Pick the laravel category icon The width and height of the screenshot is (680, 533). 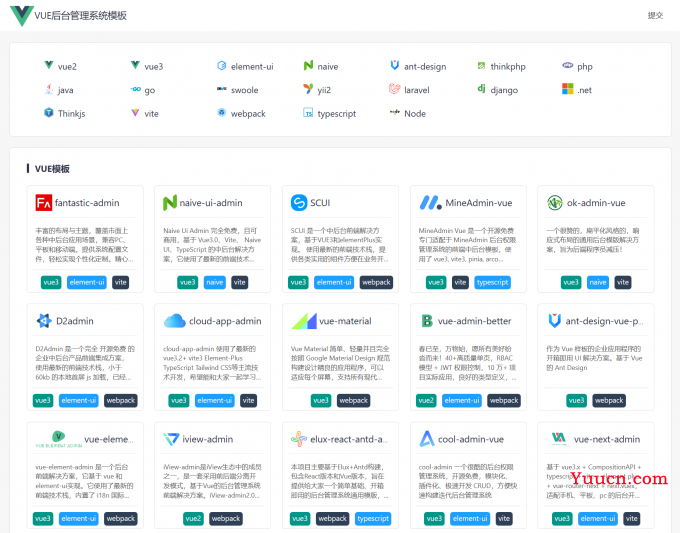[x=395, y=89]
